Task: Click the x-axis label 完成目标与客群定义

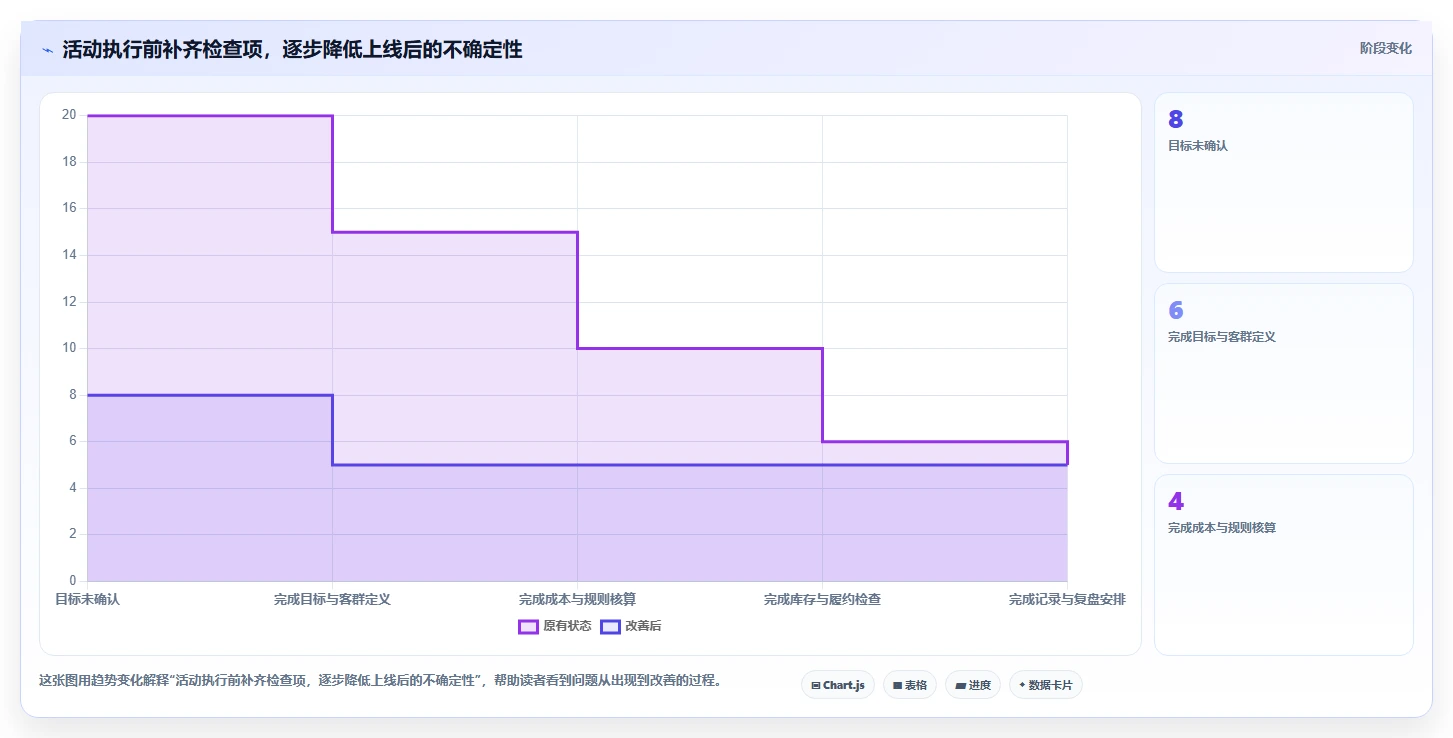Action: pyautogui.click(x=332, y=599)
